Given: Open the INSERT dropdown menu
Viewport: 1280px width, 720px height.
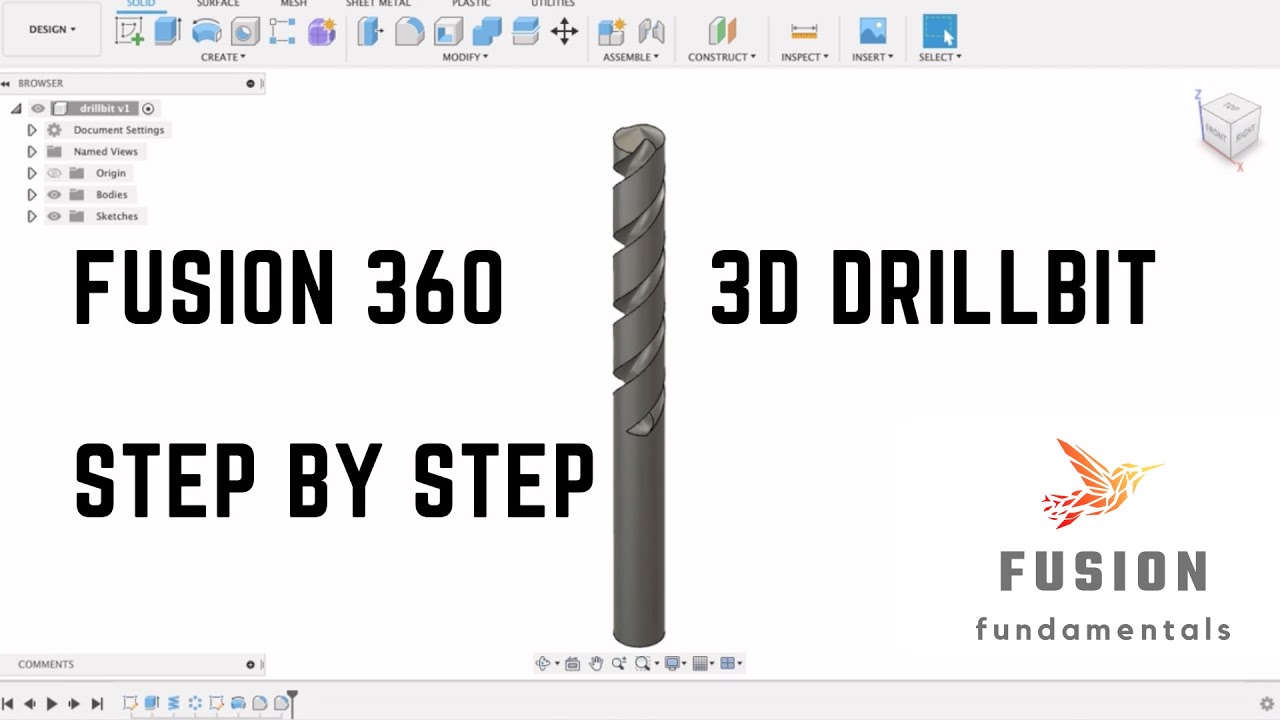Looking at the screenshot, I should tap(873, 57).
